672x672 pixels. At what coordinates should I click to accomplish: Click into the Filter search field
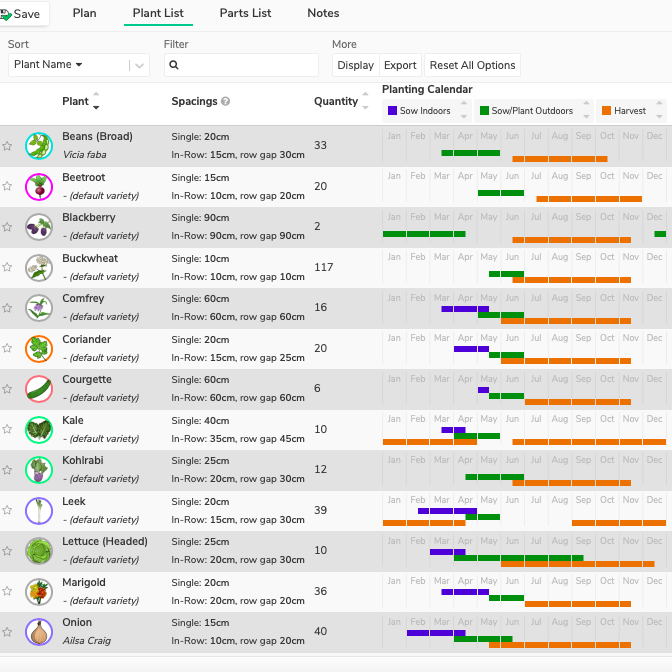click(x=241, y=65)
